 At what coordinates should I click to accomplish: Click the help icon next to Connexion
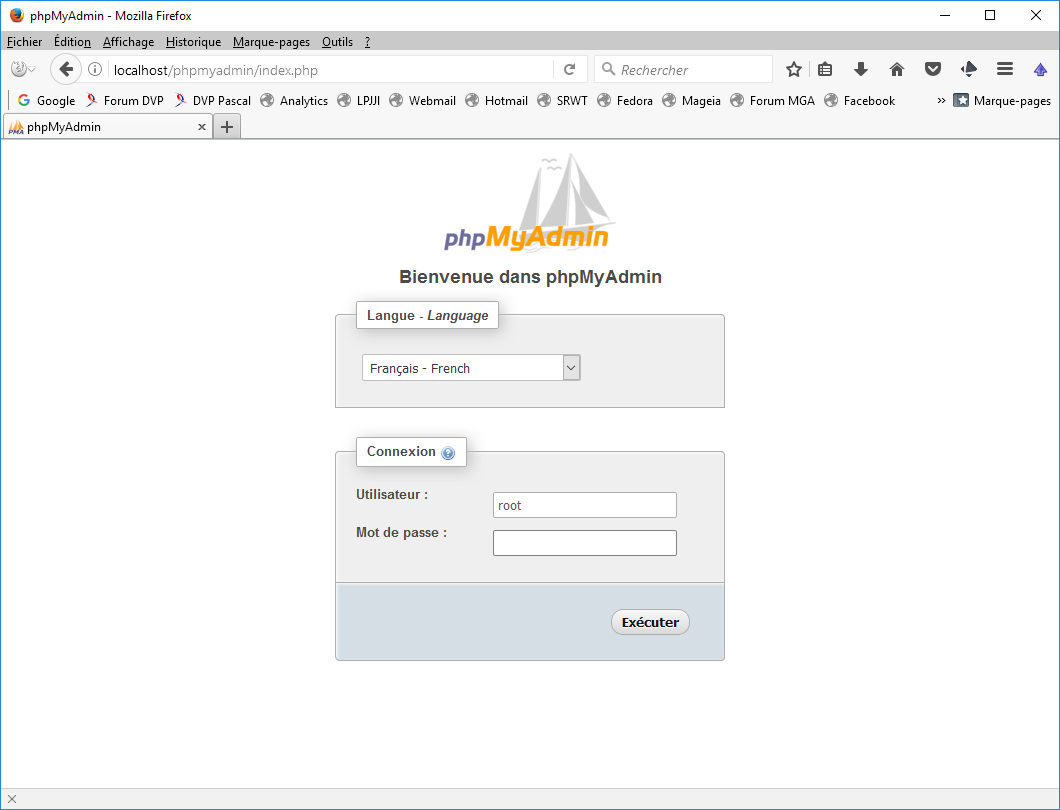(448, 453)
